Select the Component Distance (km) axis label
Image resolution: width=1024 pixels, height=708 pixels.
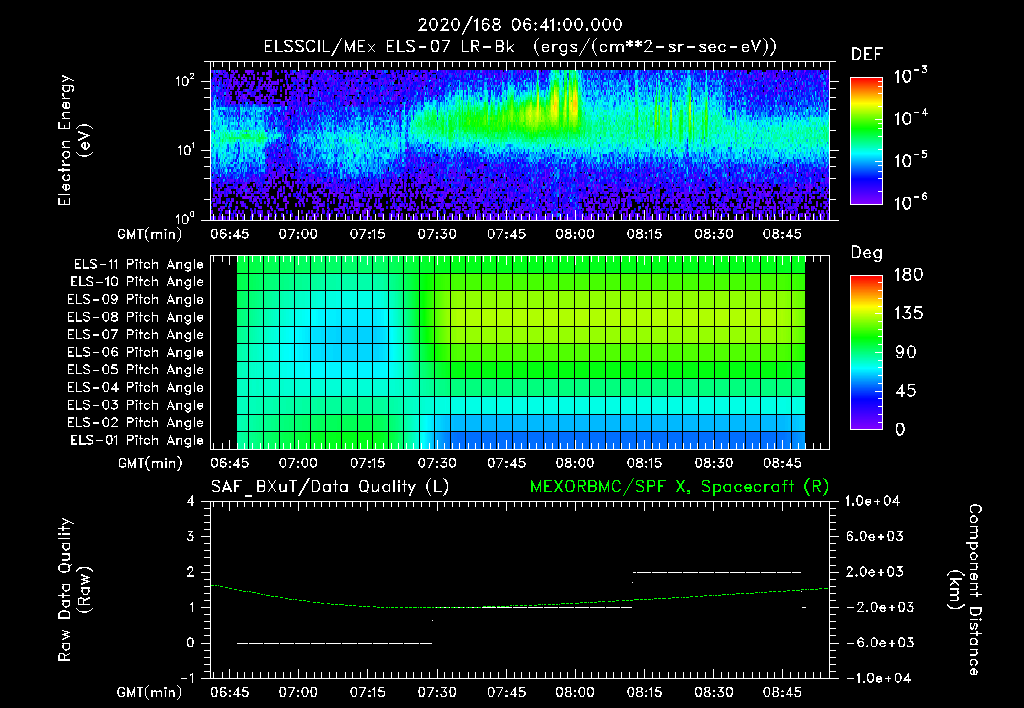pyautogui.click(x=964, y=590)
